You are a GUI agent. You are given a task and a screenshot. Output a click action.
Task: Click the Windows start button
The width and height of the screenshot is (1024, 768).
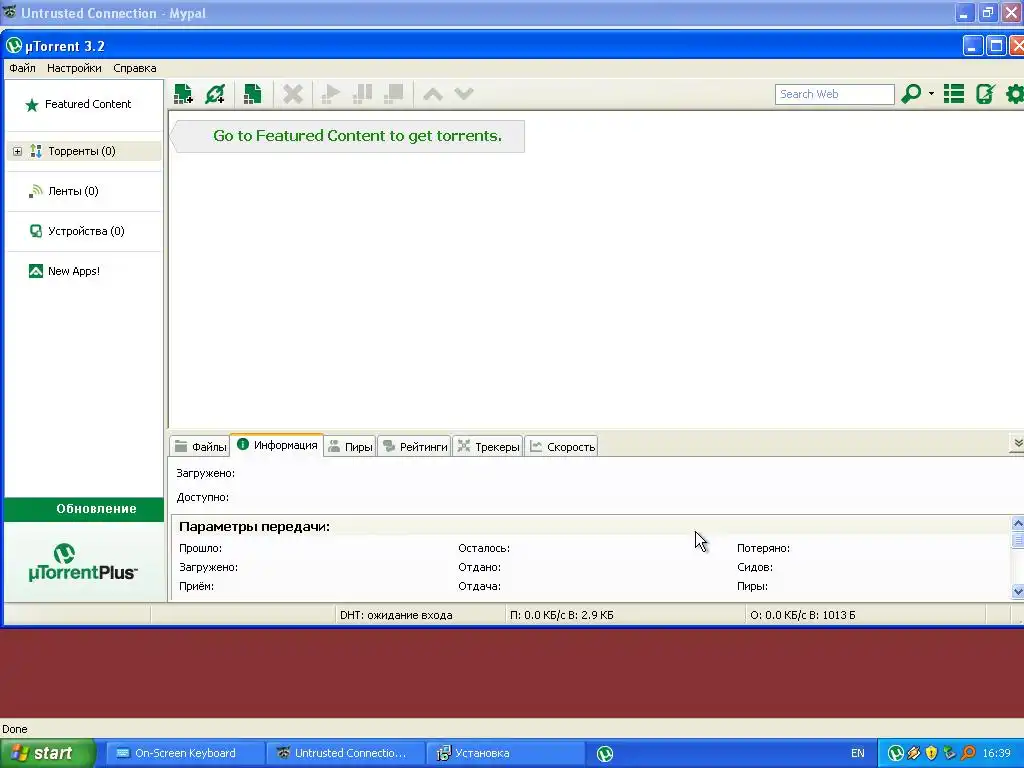coord(47,754)
